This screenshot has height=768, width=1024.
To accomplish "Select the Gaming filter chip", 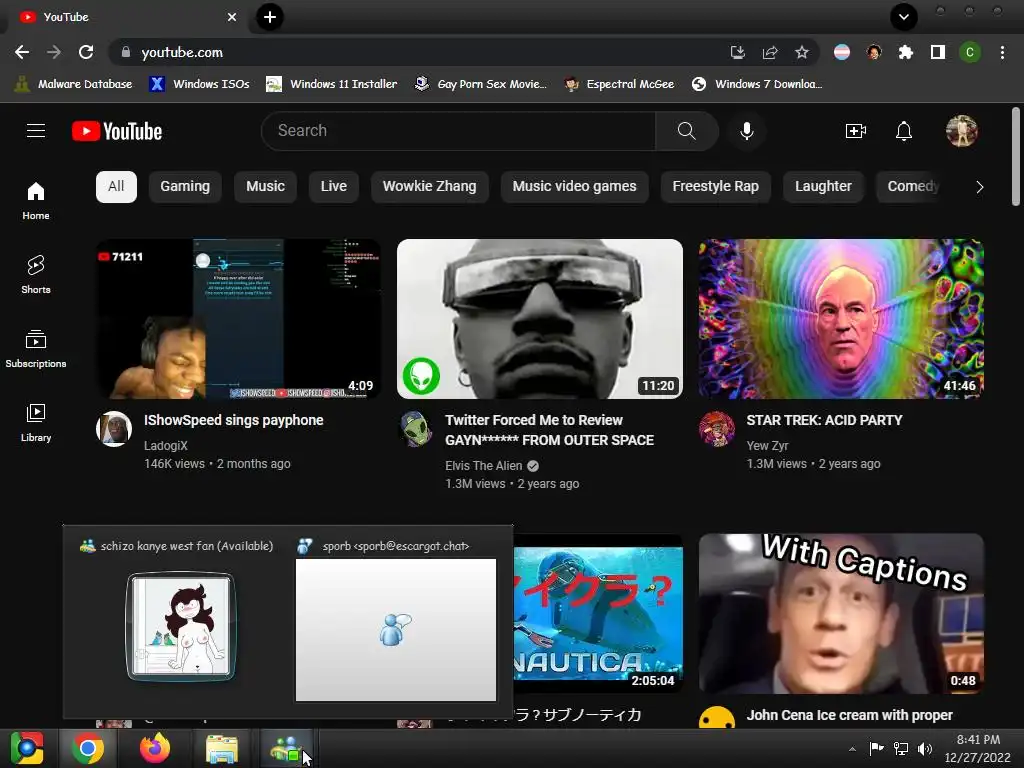I will tap(185, 187).
